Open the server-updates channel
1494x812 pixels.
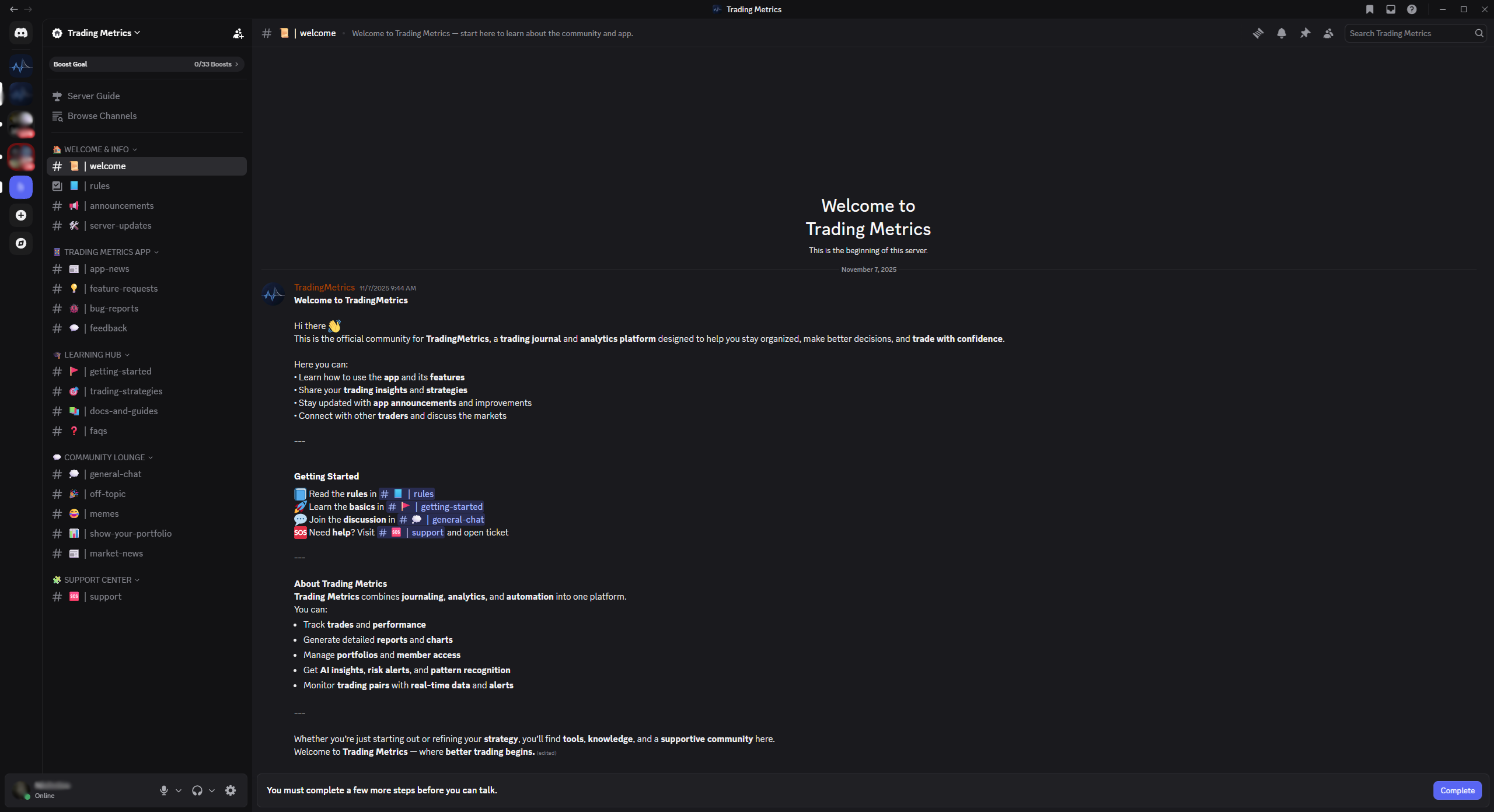click(146, 226)
